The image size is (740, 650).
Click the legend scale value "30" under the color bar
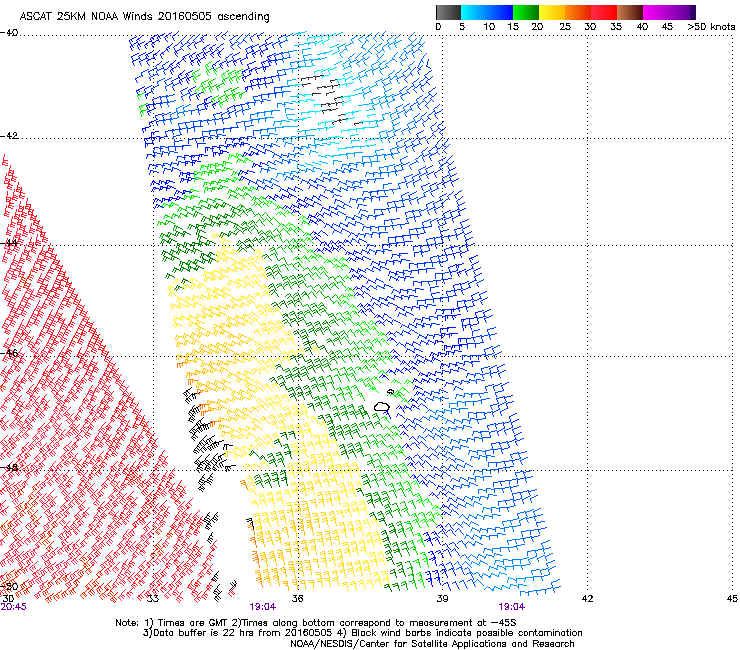(590, 27)
